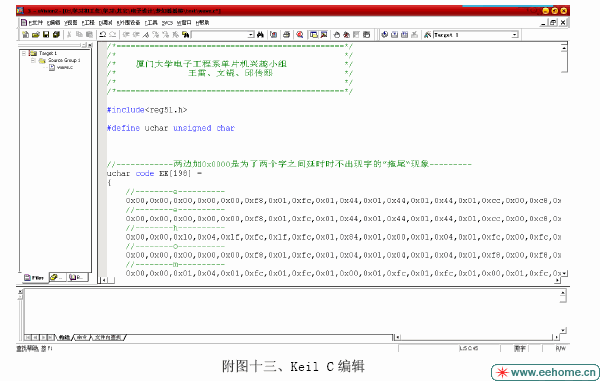Toggle the Output Window button
Viewport: 600px width, 381px height.
[324, 35]
